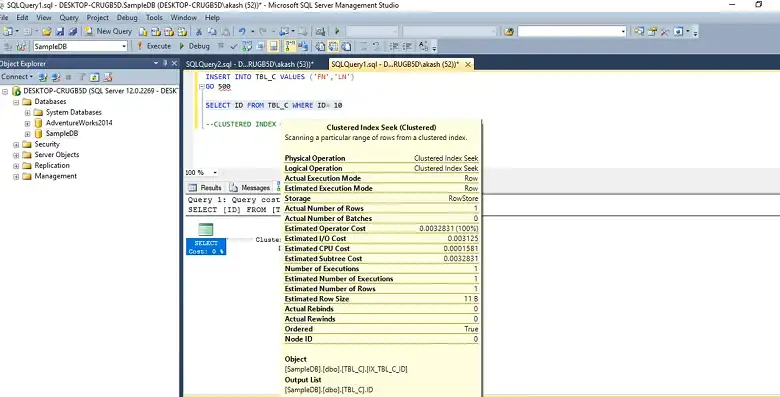Open the 100 % zoom dropdown

pyautogui.click(x=215, y=173)
